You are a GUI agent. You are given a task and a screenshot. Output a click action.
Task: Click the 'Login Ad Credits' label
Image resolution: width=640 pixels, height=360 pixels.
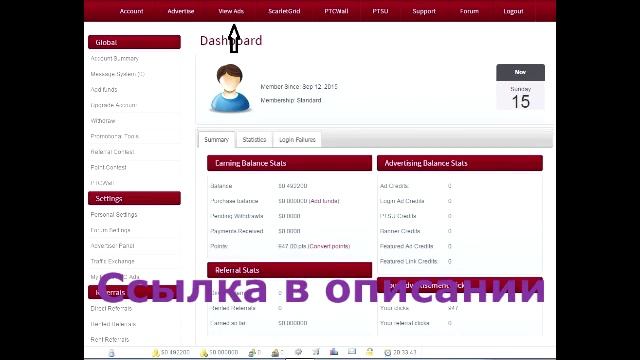coord(402,201)
